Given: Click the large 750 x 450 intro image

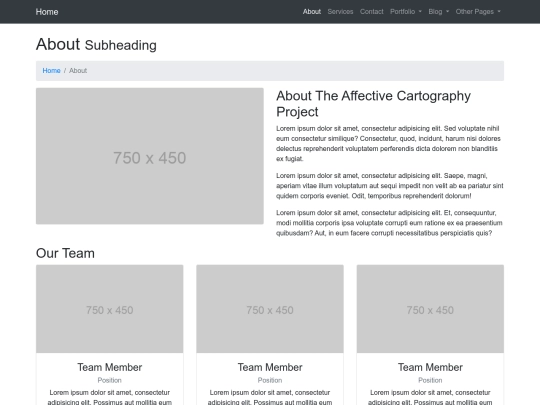Looking at the screenshot, I should pyautogui.click(x=150, y=156).
